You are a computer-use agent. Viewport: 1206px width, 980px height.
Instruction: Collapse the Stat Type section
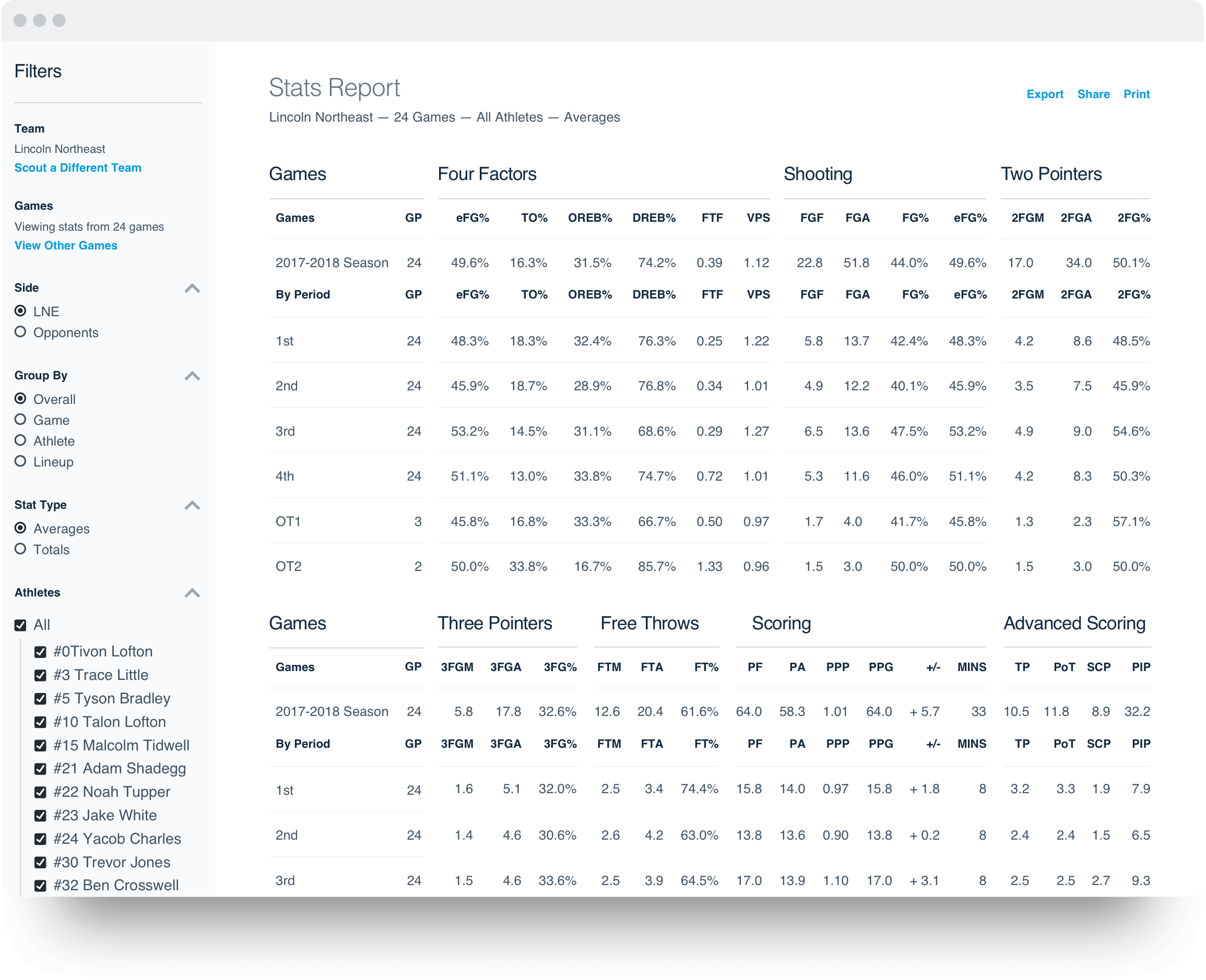[x=192, y=505]
